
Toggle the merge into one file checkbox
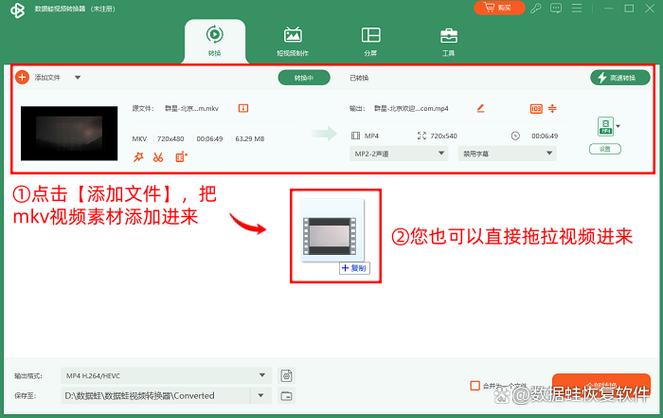[x=475, y=385]
